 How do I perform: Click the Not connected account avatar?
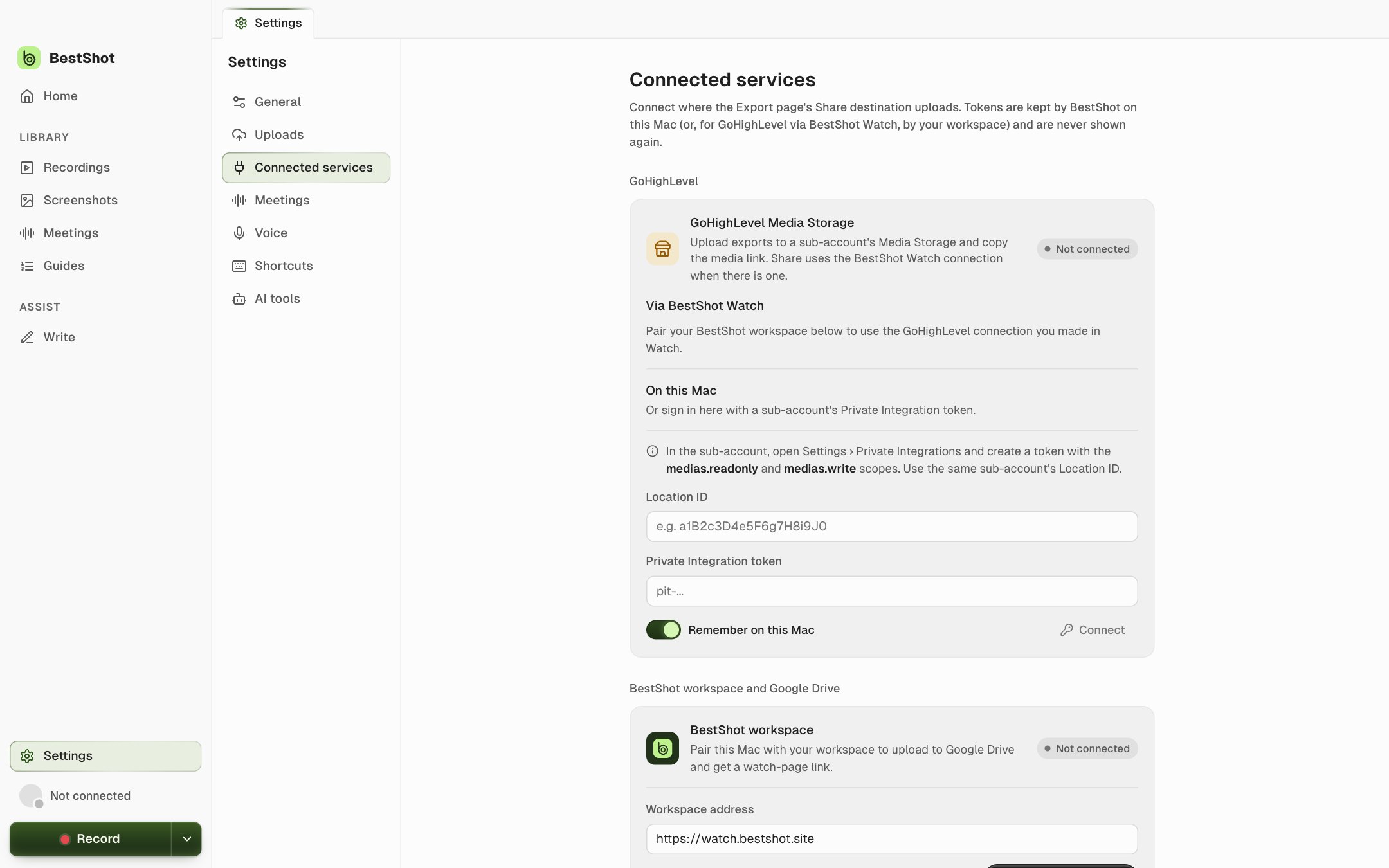(31, 796)
